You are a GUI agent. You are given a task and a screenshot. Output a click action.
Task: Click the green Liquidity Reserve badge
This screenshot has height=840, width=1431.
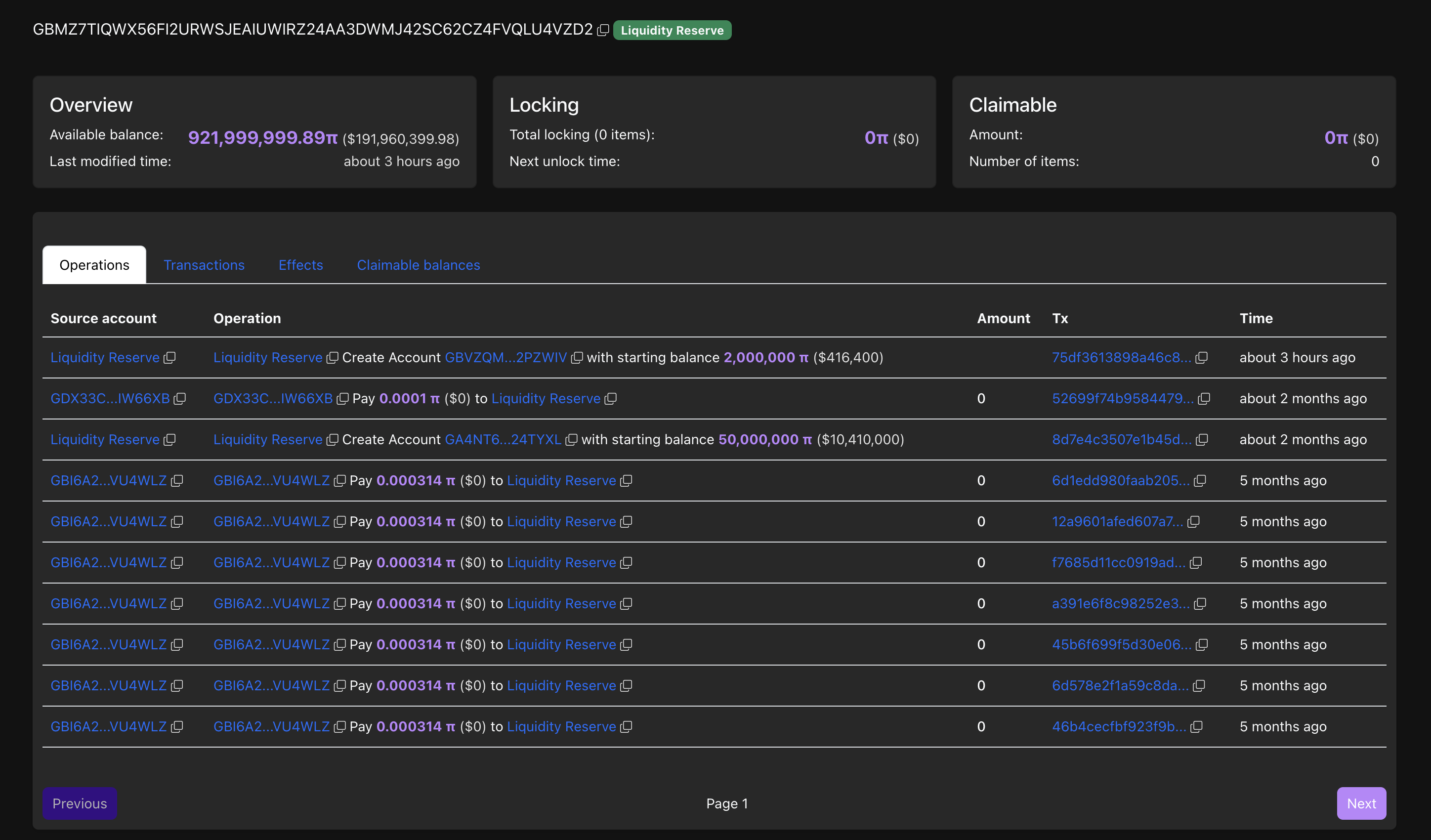(x=672, y=30)
